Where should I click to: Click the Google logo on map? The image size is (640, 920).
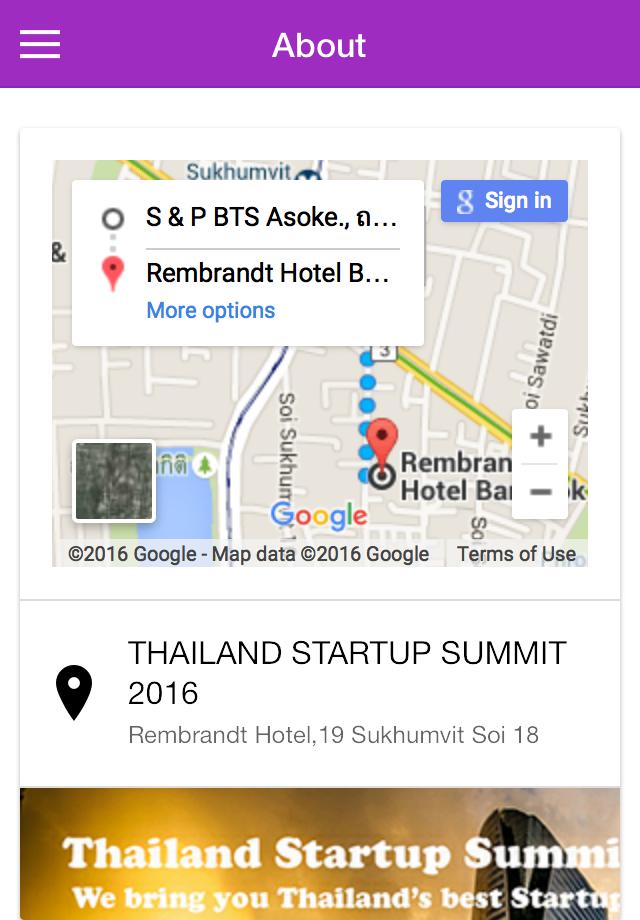coord(319,516)
